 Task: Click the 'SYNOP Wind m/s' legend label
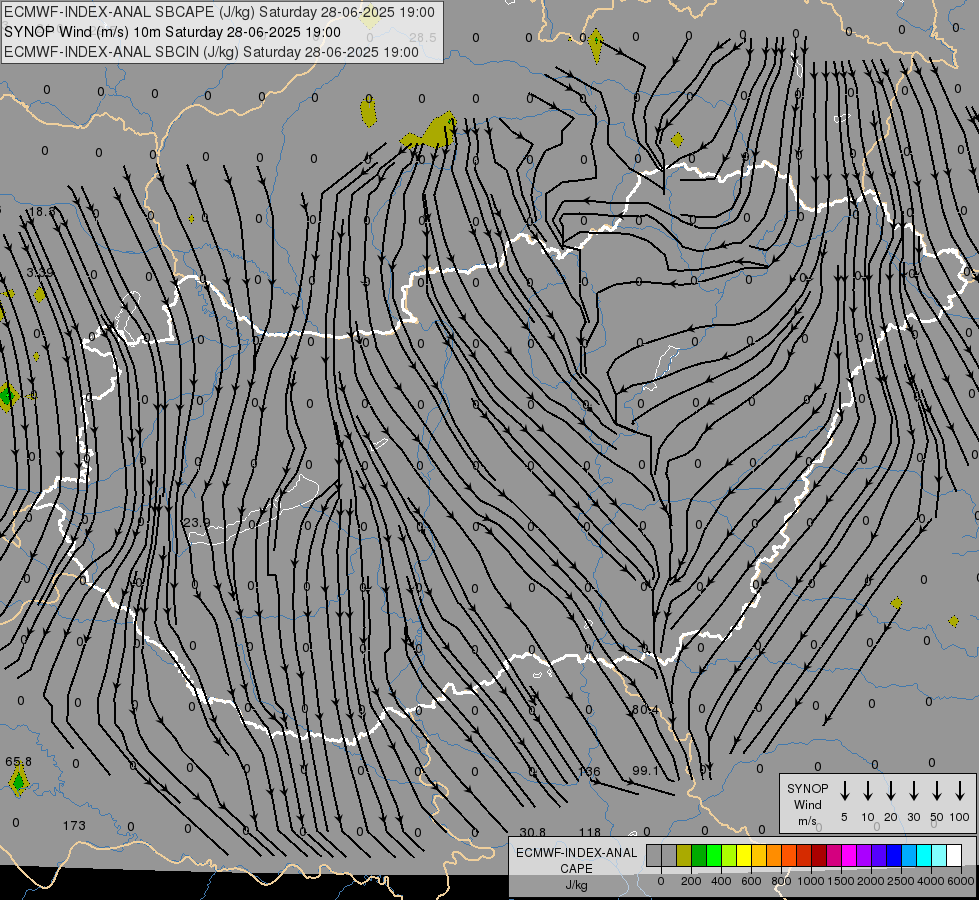[x=807, y=804]
